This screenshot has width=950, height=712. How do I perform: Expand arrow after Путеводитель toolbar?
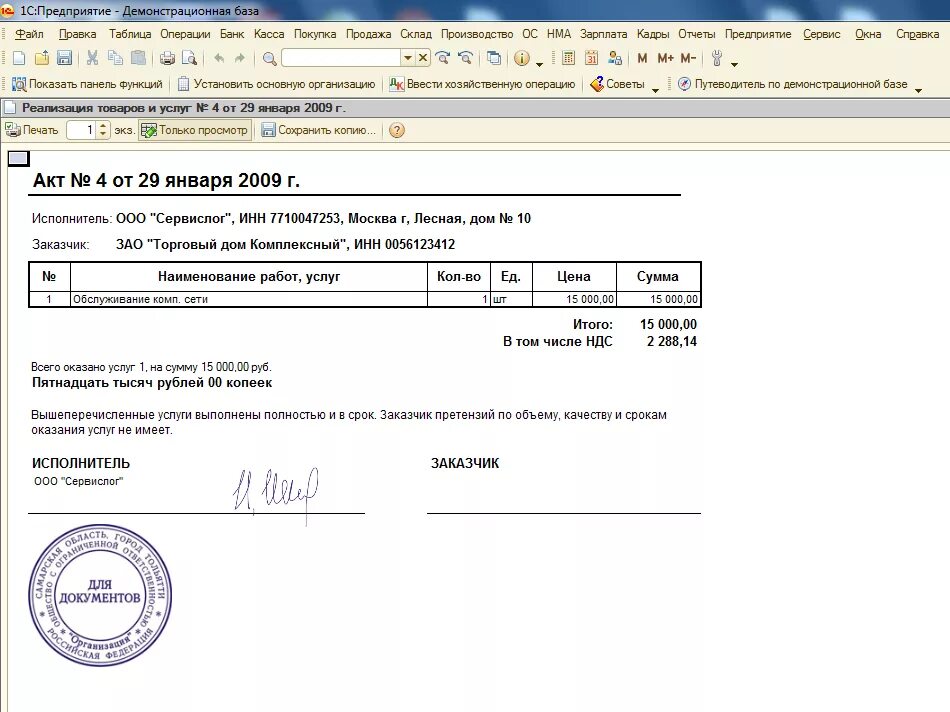[x=918, y=90]
